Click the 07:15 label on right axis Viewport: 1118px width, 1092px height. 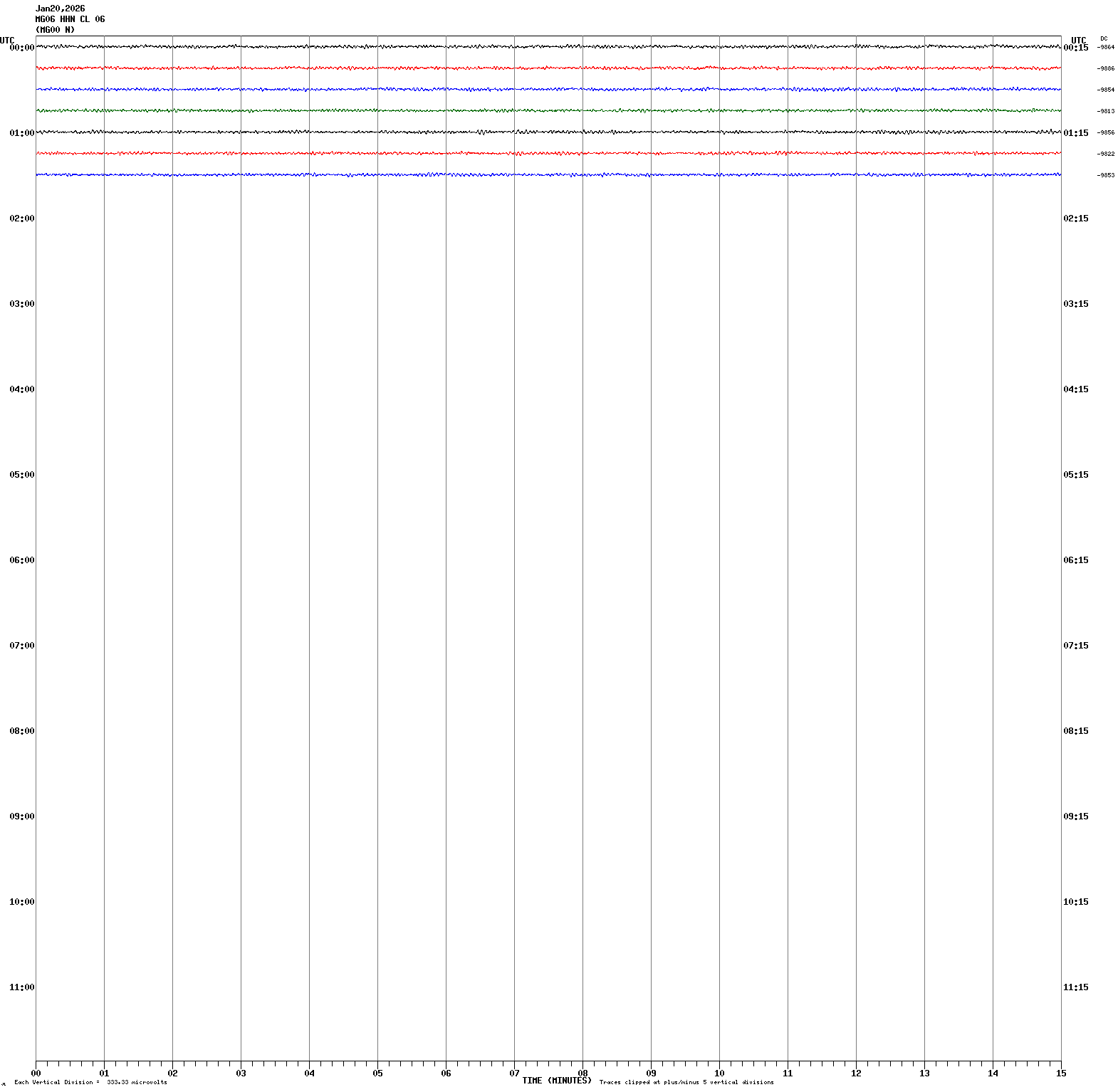coord(1075,646)
